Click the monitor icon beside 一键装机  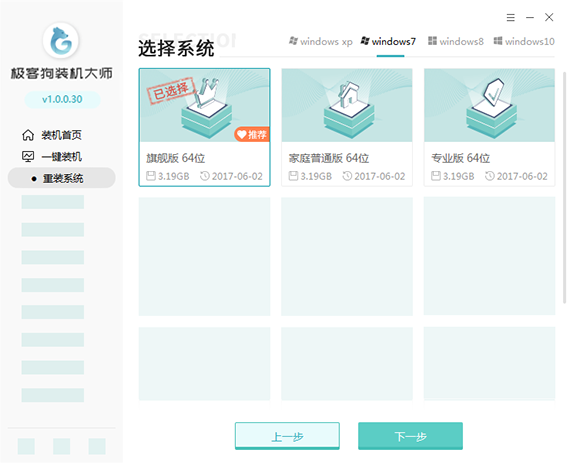[x=28, y=157]
